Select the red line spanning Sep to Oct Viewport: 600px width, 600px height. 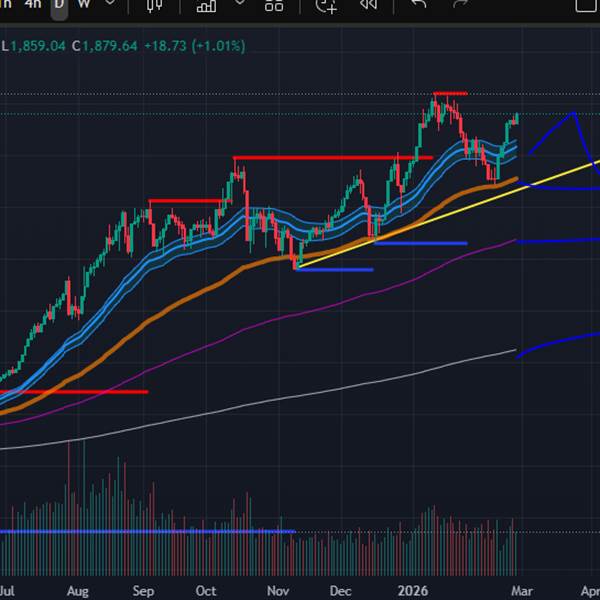coord(190,201)
